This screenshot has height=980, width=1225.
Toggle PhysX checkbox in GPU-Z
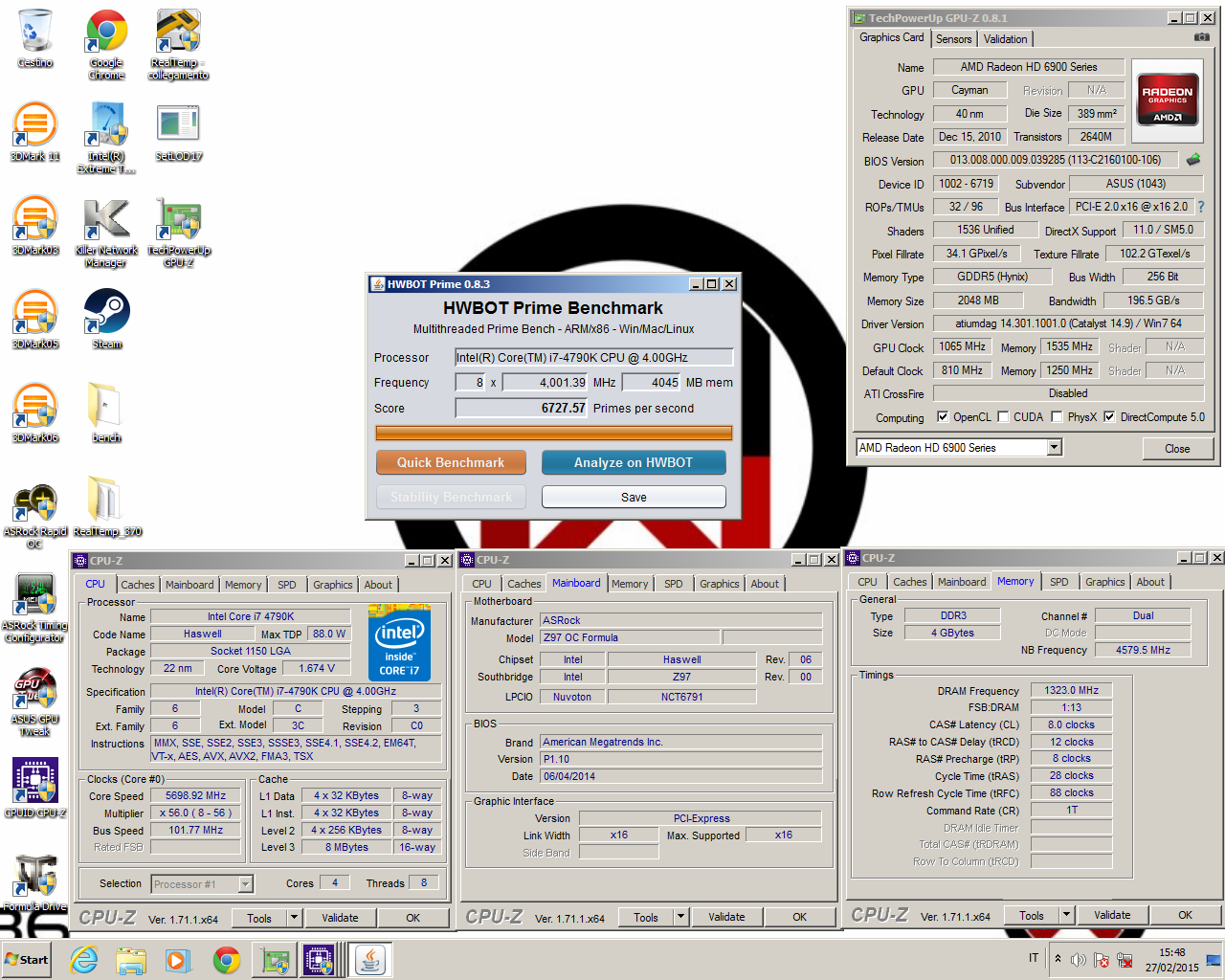[1057, 416]
